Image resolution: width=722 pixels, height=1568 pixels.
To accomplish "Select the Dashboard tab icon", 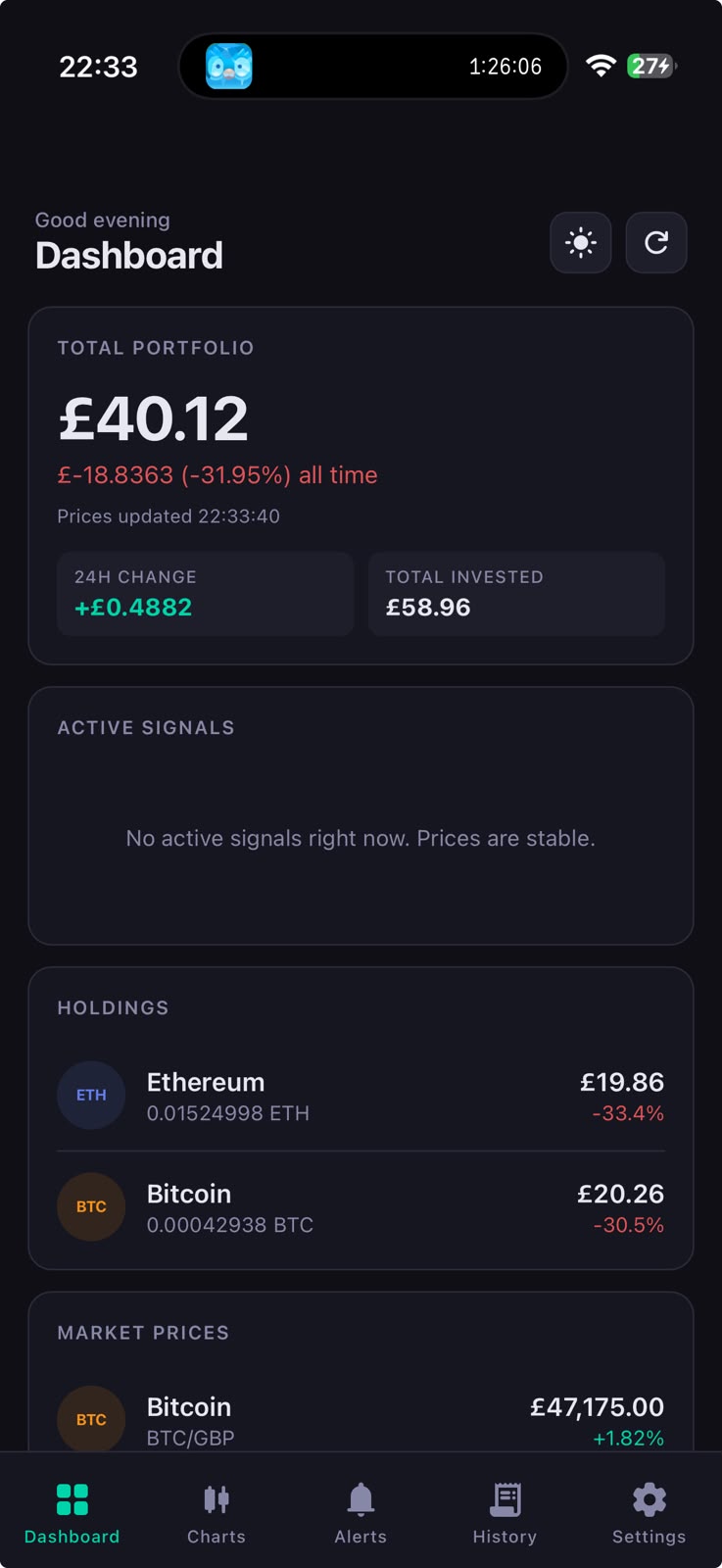I will click(72, 1499).
